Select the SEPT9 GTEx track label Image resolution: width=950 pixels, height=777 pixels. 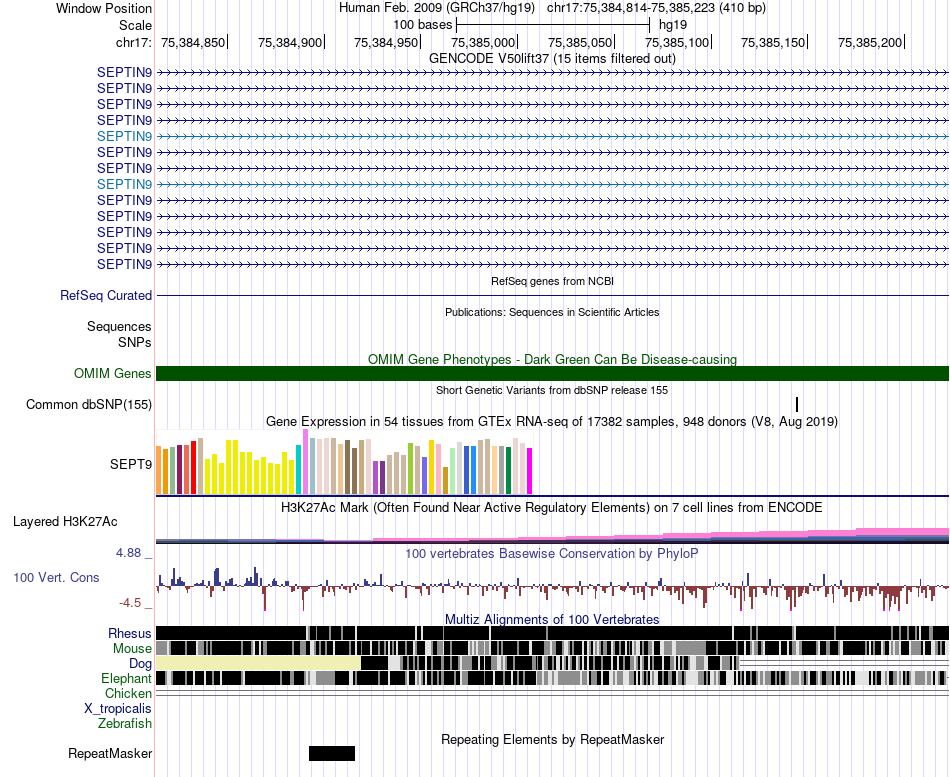131,464
